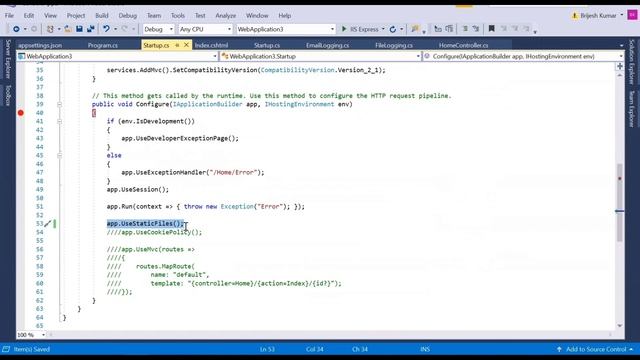Image resolution: width=640 pixels, height=360 pixels.
Task: Open the Solution Explorer side panel
Action: tap(631, 62)
